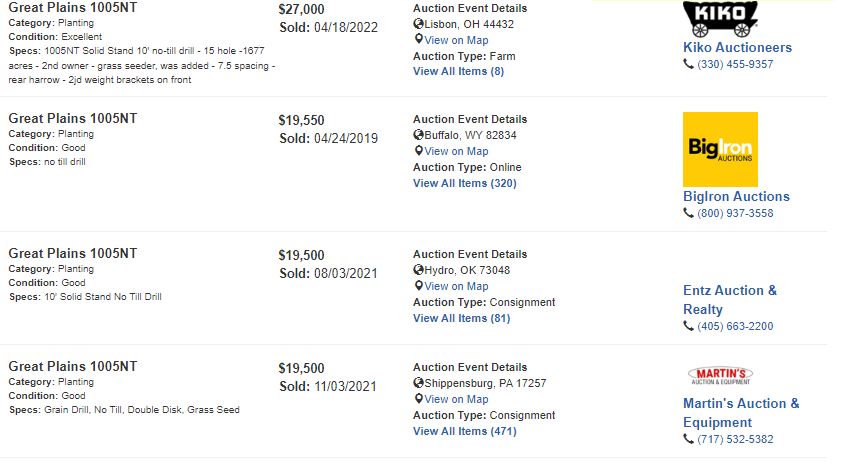Viewport: 858px width, 463px height.
Task: Open View All Items (81) link
Action: 461,318
